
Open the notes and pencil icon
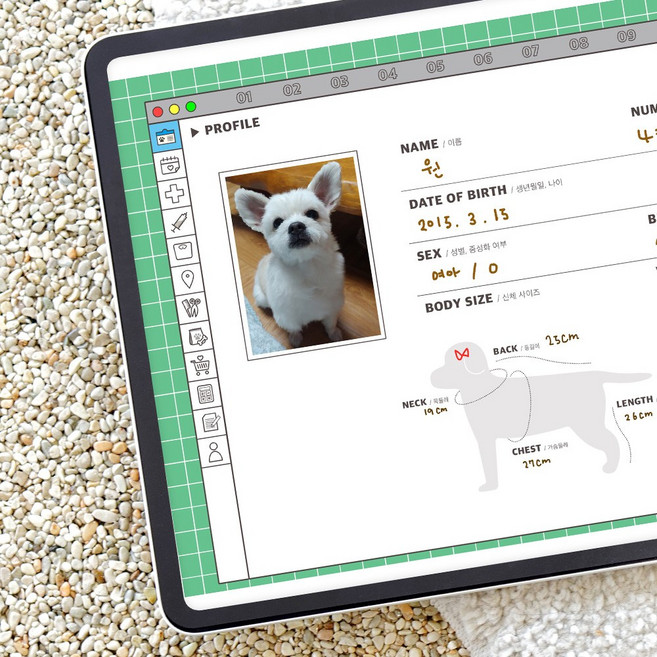pos(211,422)
